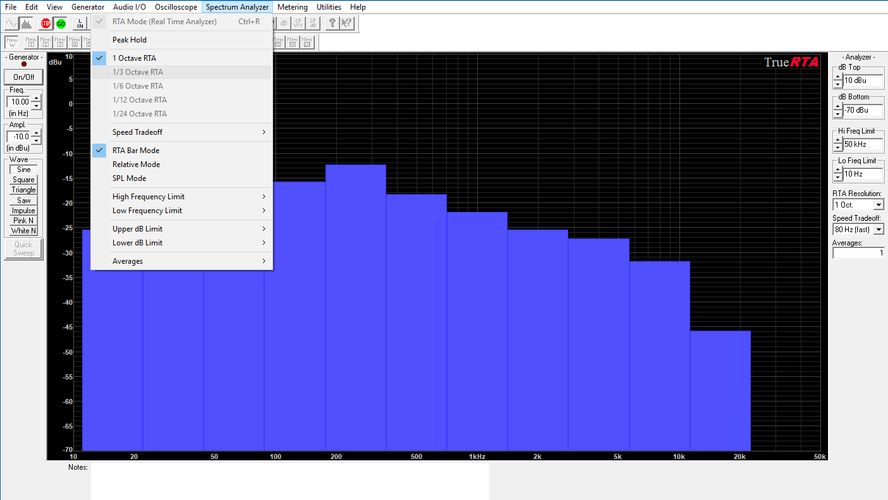Choose the Square wave button
888x500 pixels.
pyautogui.click(x=23, y=180)
